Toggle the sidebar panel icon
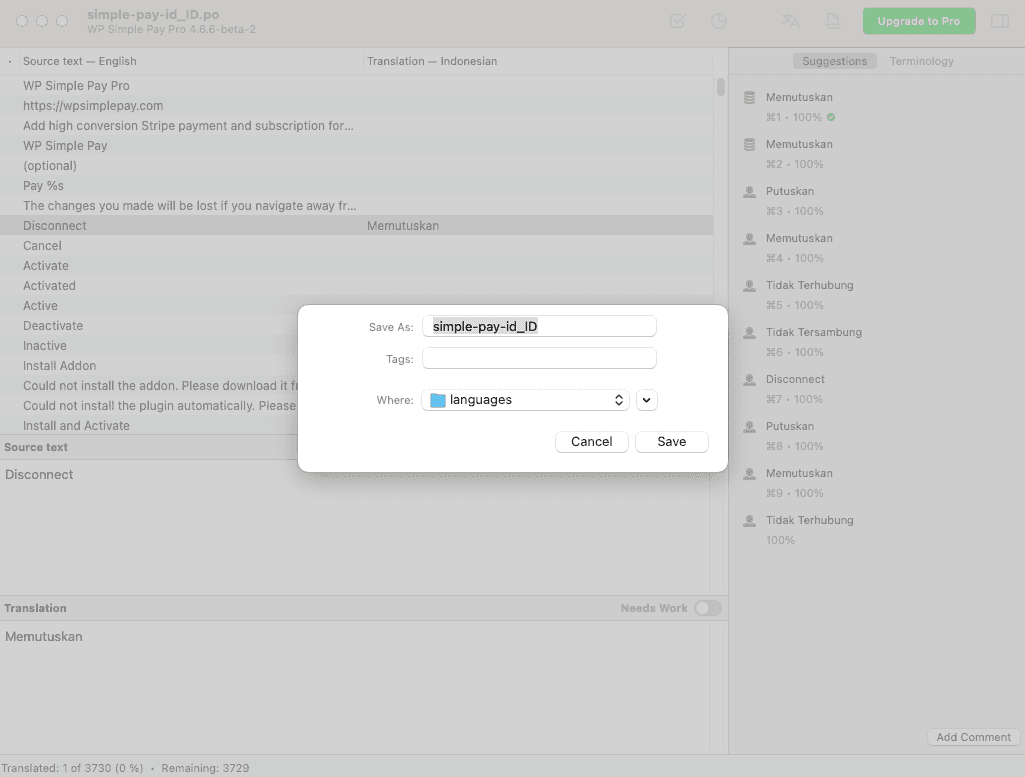Image resolution: width=1025 pixels, height=777 pixels. pos(1000,21)
